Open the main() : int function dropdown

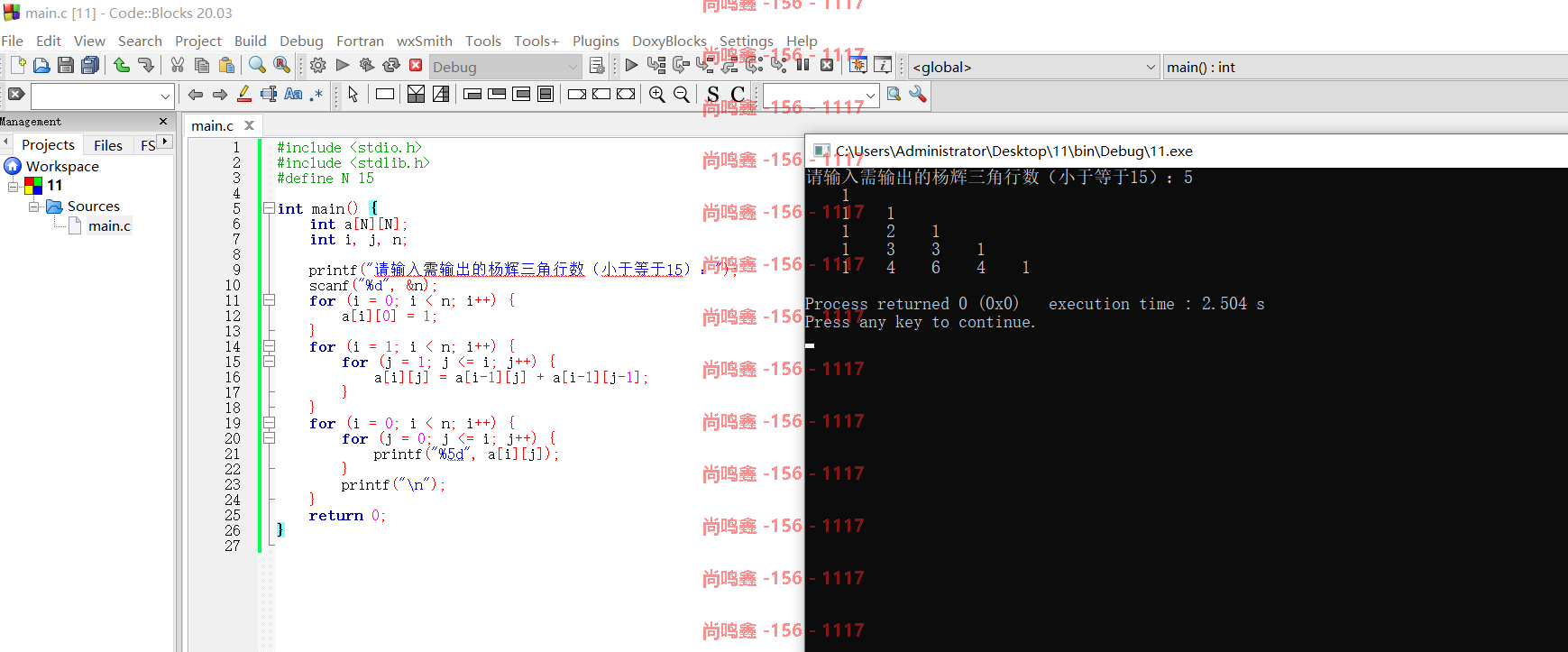pyautogui.click(x=1365, y=67)
